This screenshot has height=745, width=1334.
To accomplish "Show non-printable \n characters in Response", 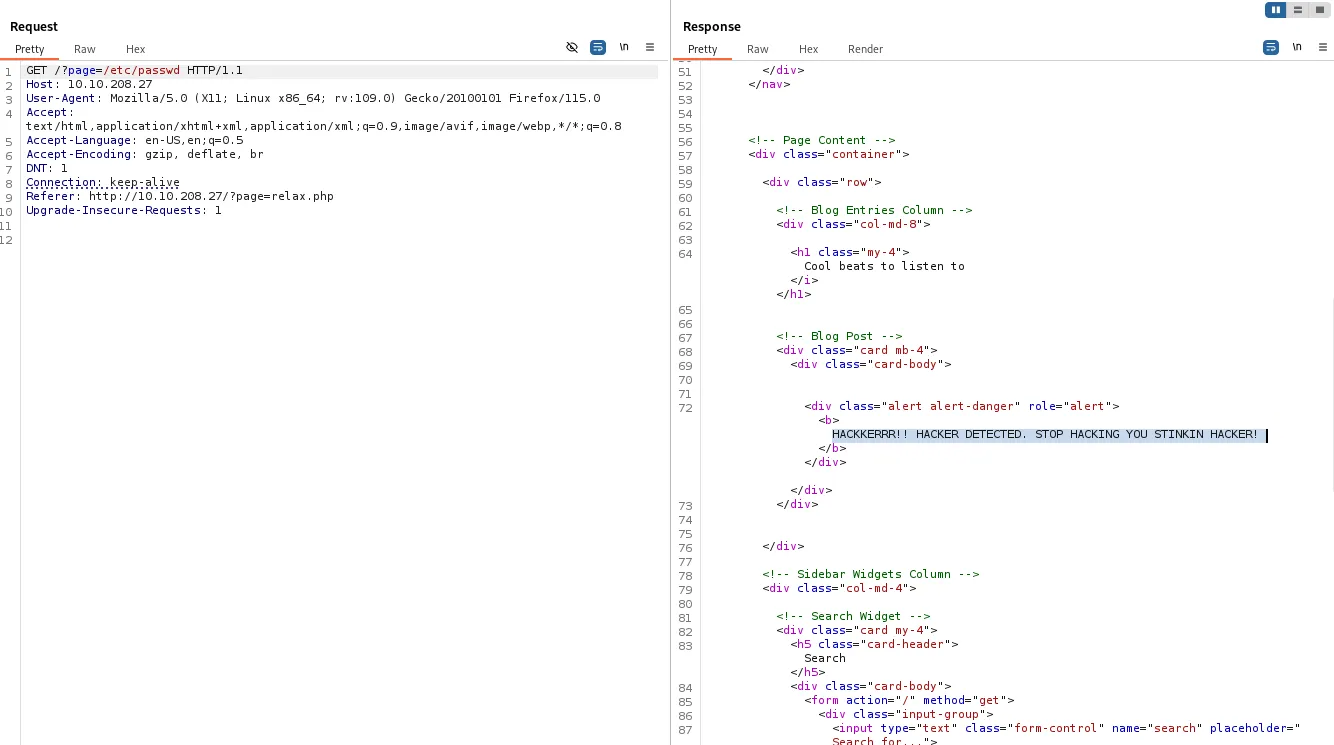I will pos(1297,47).
